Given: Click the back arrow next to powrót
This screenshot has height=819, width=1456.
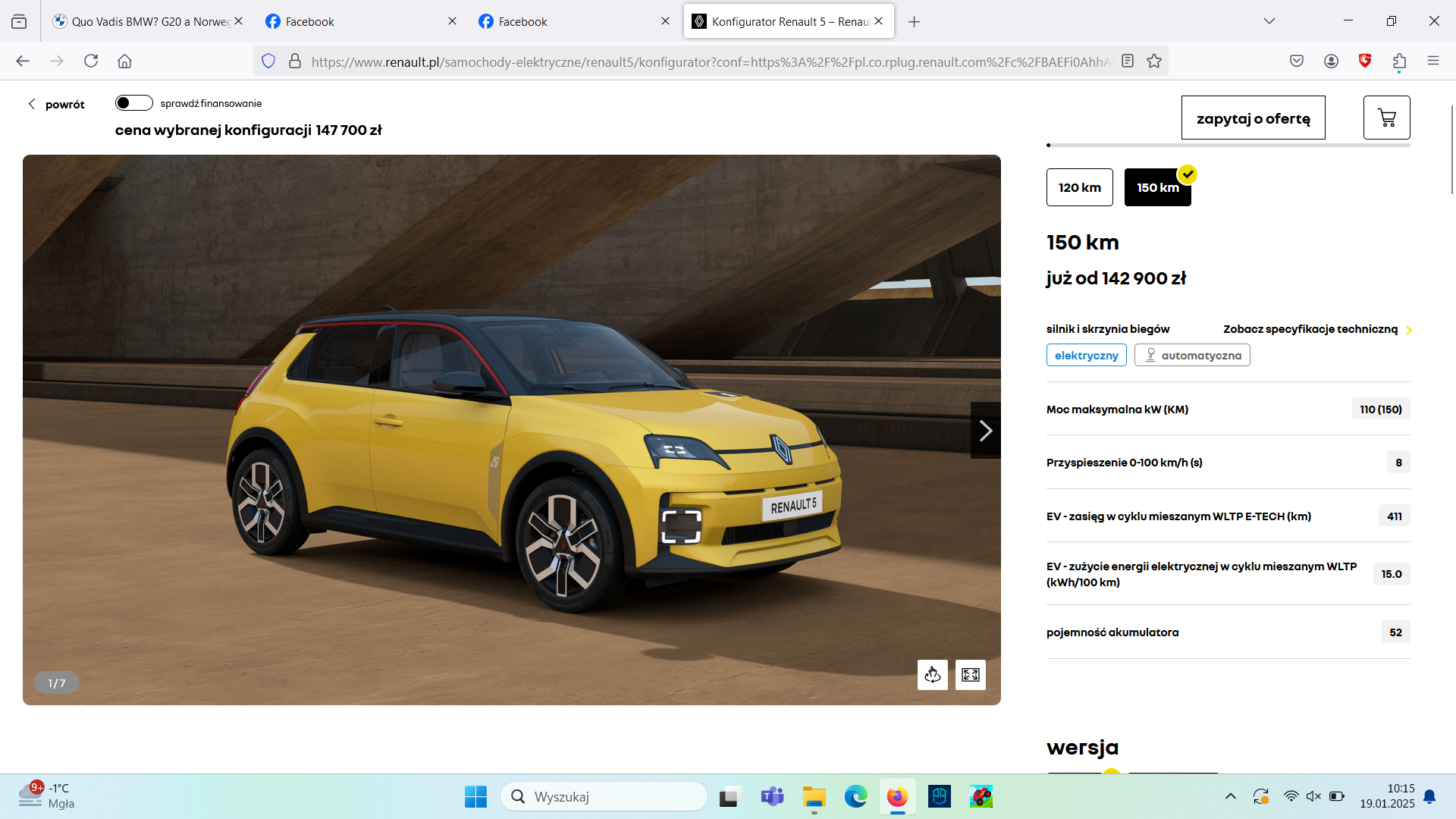Looking at the screenshot, I should [x=31, y=104].
